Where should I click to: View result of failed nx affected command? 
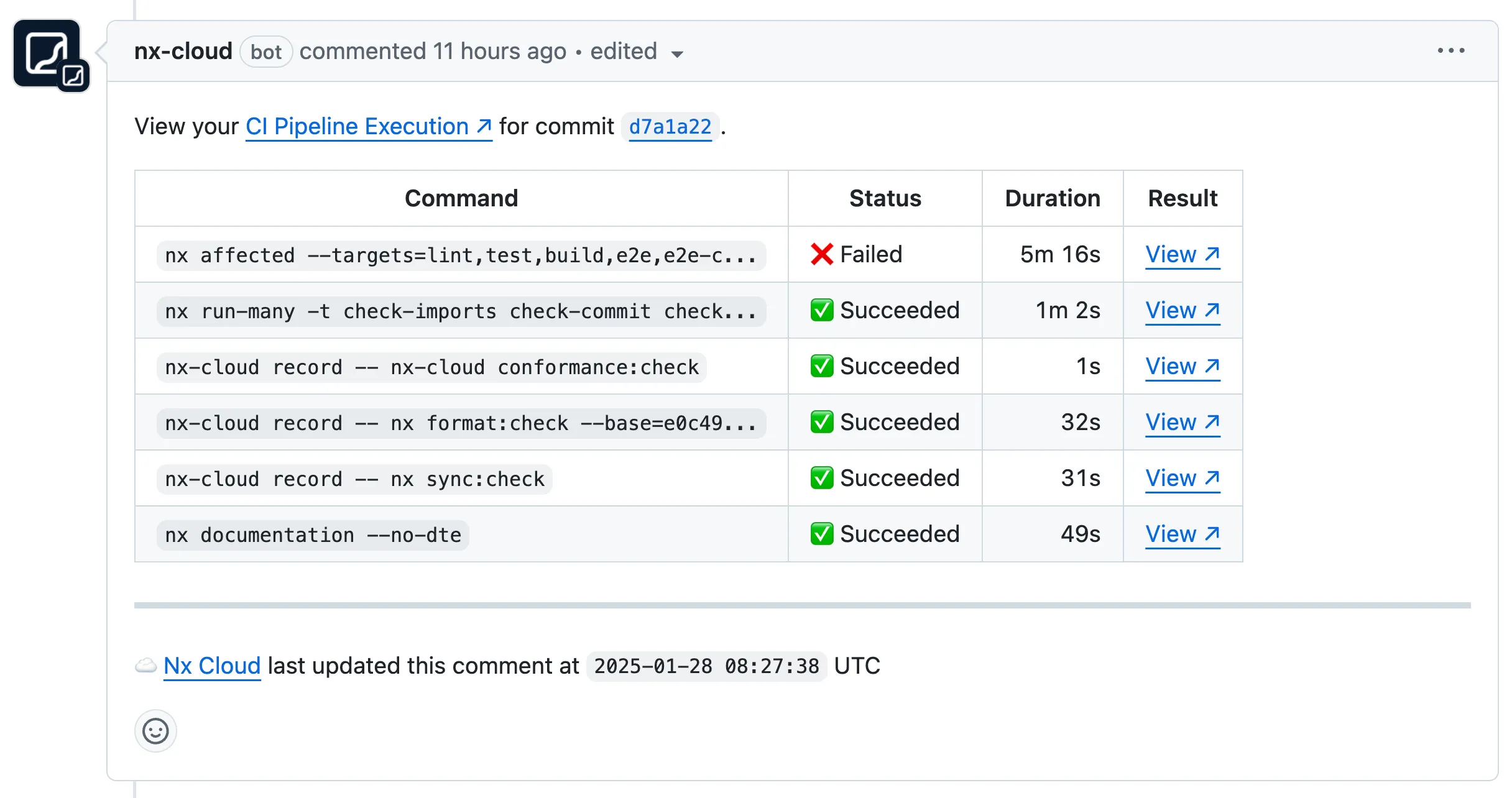1182,255
